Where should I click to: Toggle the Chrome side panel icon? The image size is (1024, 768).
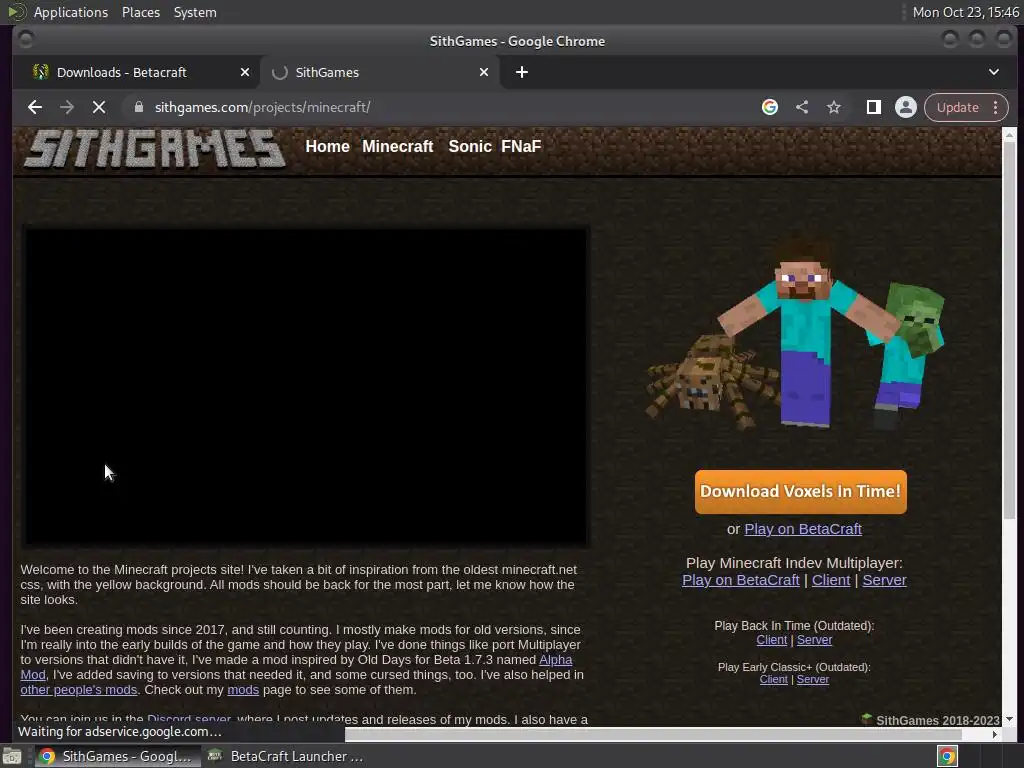point(874,107)
